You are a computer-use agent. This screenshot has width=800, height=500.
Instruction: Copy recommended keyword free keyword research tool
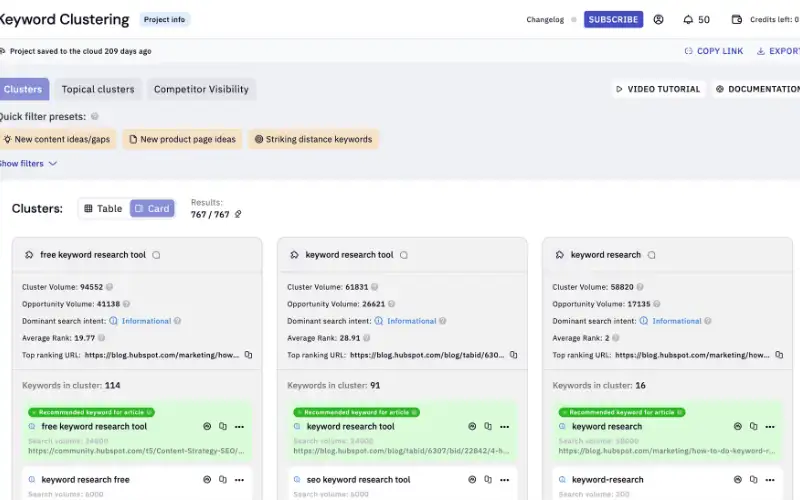pyautogui.click(x=223, y=427)
